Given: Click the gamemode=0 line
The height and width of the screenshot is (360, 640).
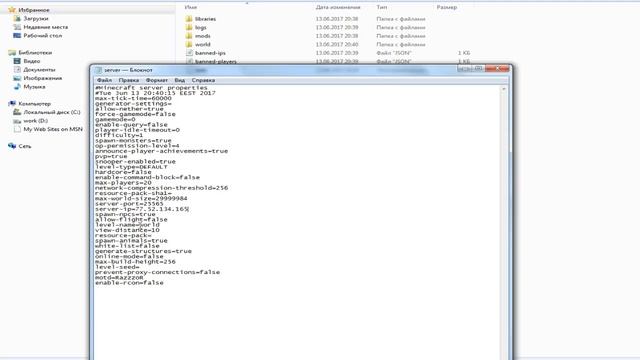Looking at the screenshot, I should point(115,119).
